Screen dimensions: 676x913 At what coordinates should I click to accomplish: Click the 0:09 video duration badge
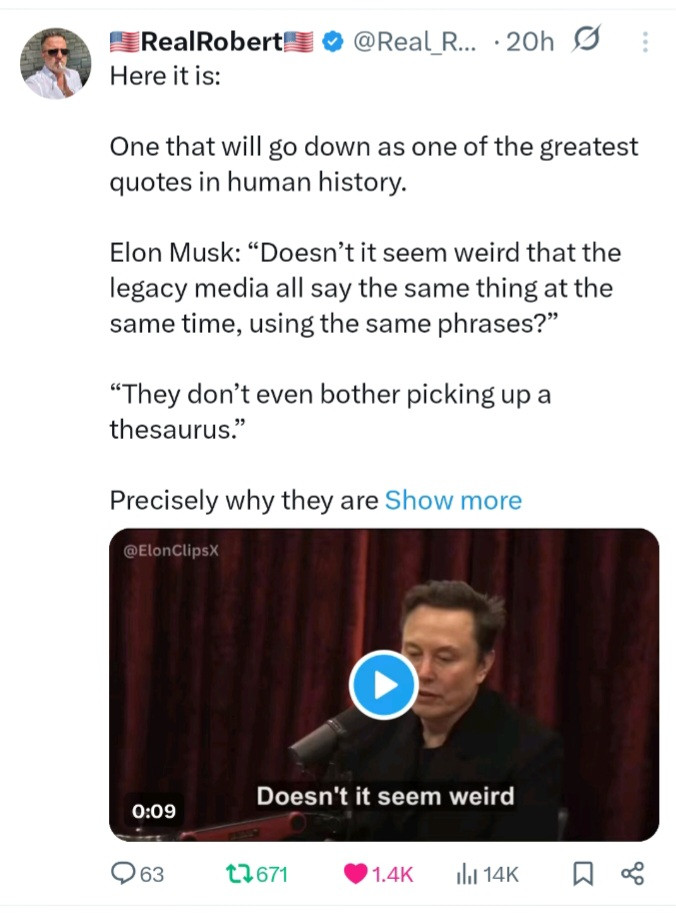154,810
